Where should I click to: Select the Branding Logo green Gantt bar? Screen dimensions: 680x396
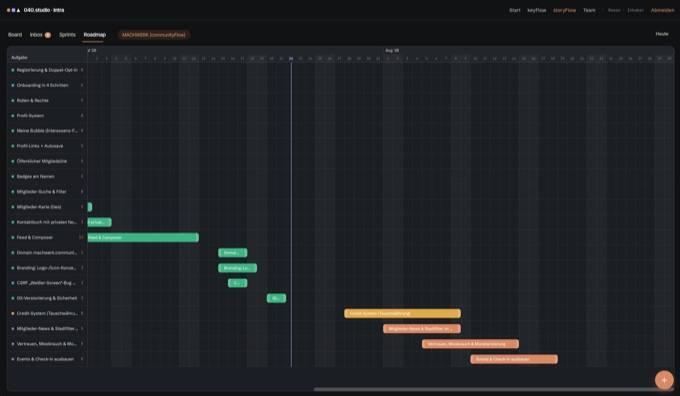pyautogui.click(x=238, y=268)
